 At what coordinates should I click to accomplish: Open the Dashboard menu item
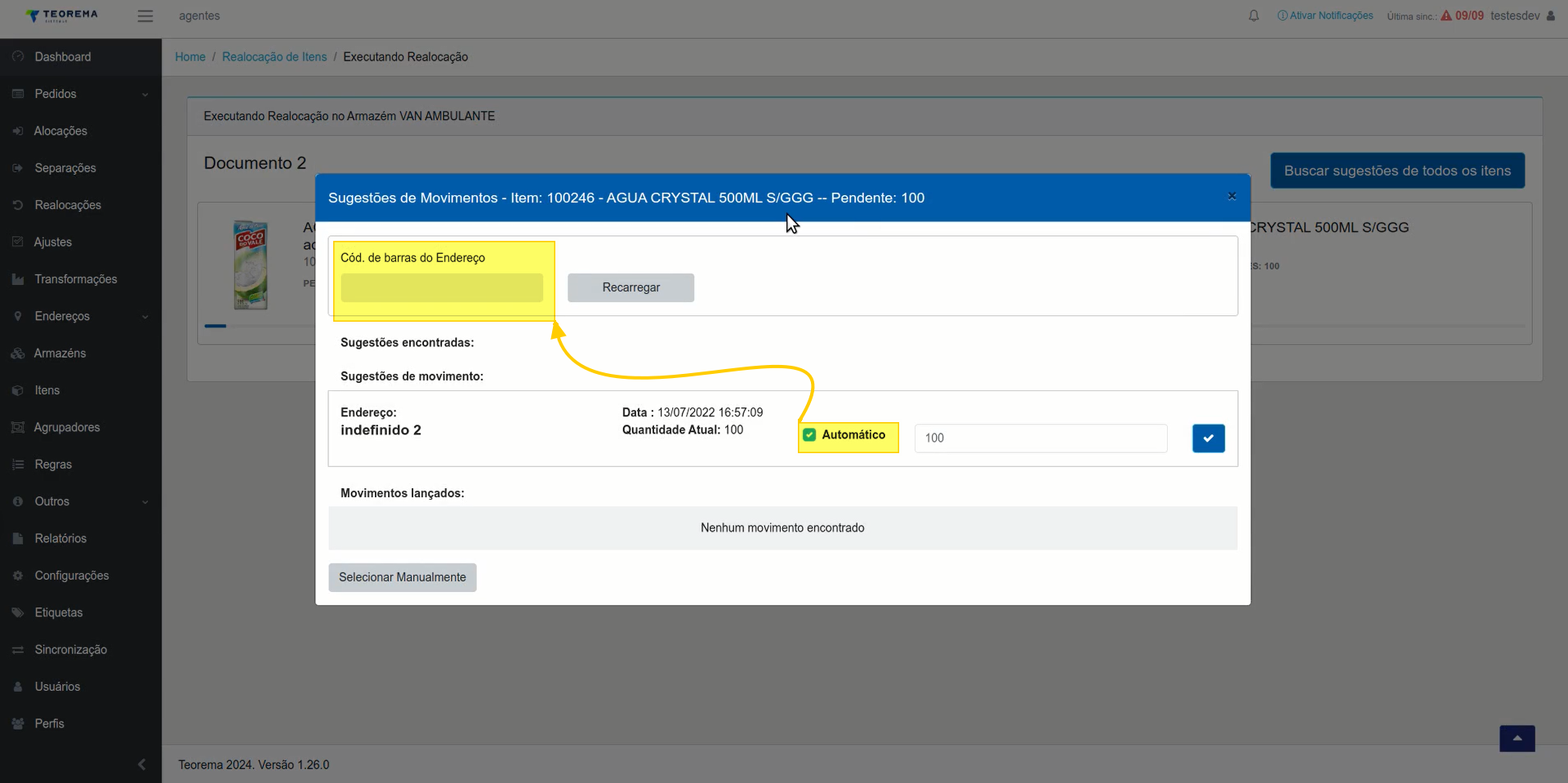pyautogui.click(x=81, y=56)
